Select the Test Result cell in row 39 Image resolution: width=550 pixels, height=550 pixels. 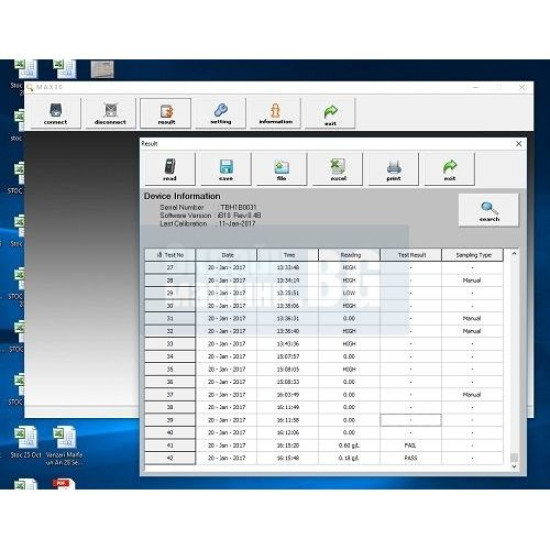(x=411, y=420)
